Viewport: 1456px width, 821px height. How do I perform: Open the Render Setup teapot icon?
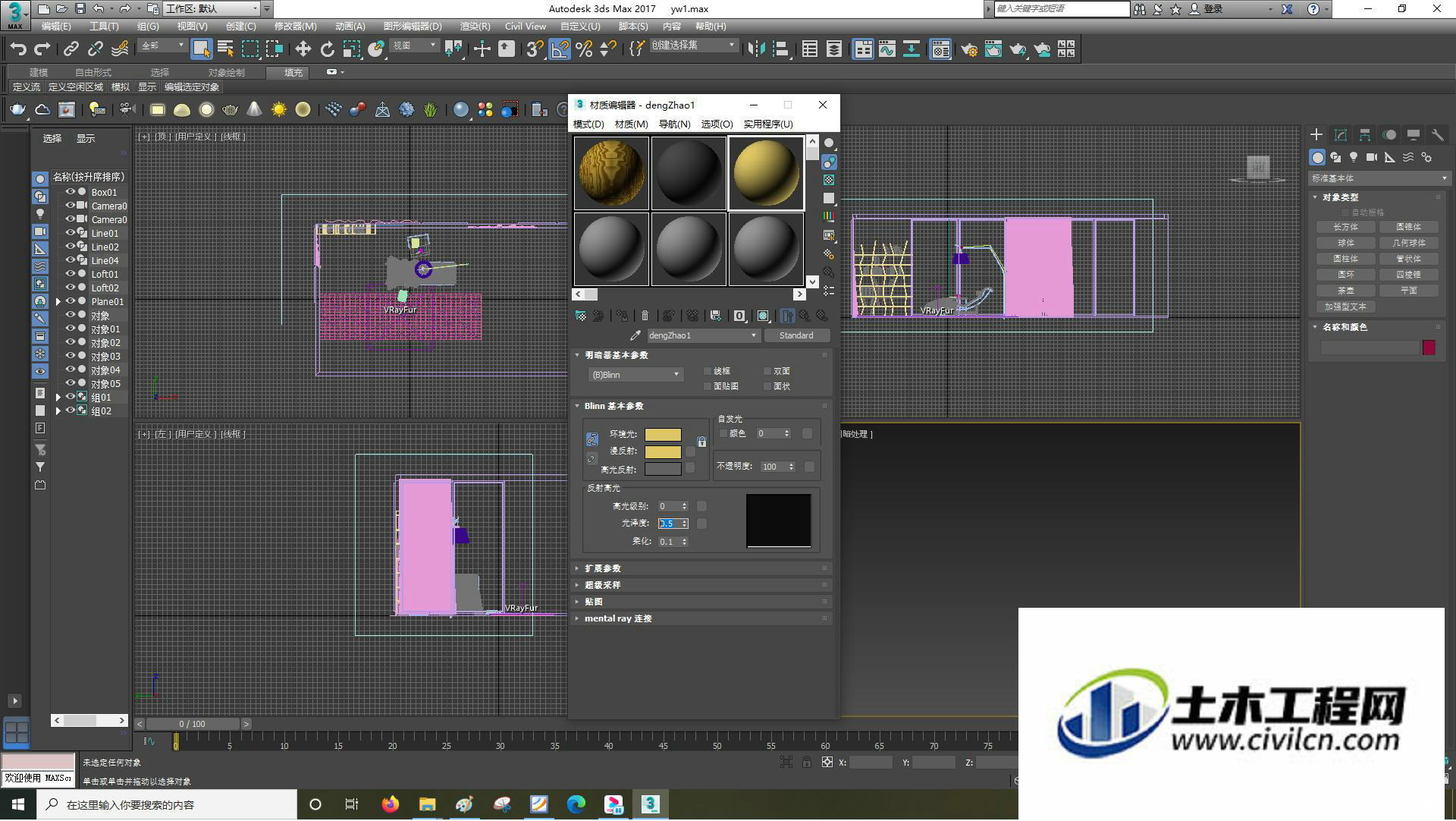(x=969, y=49)
